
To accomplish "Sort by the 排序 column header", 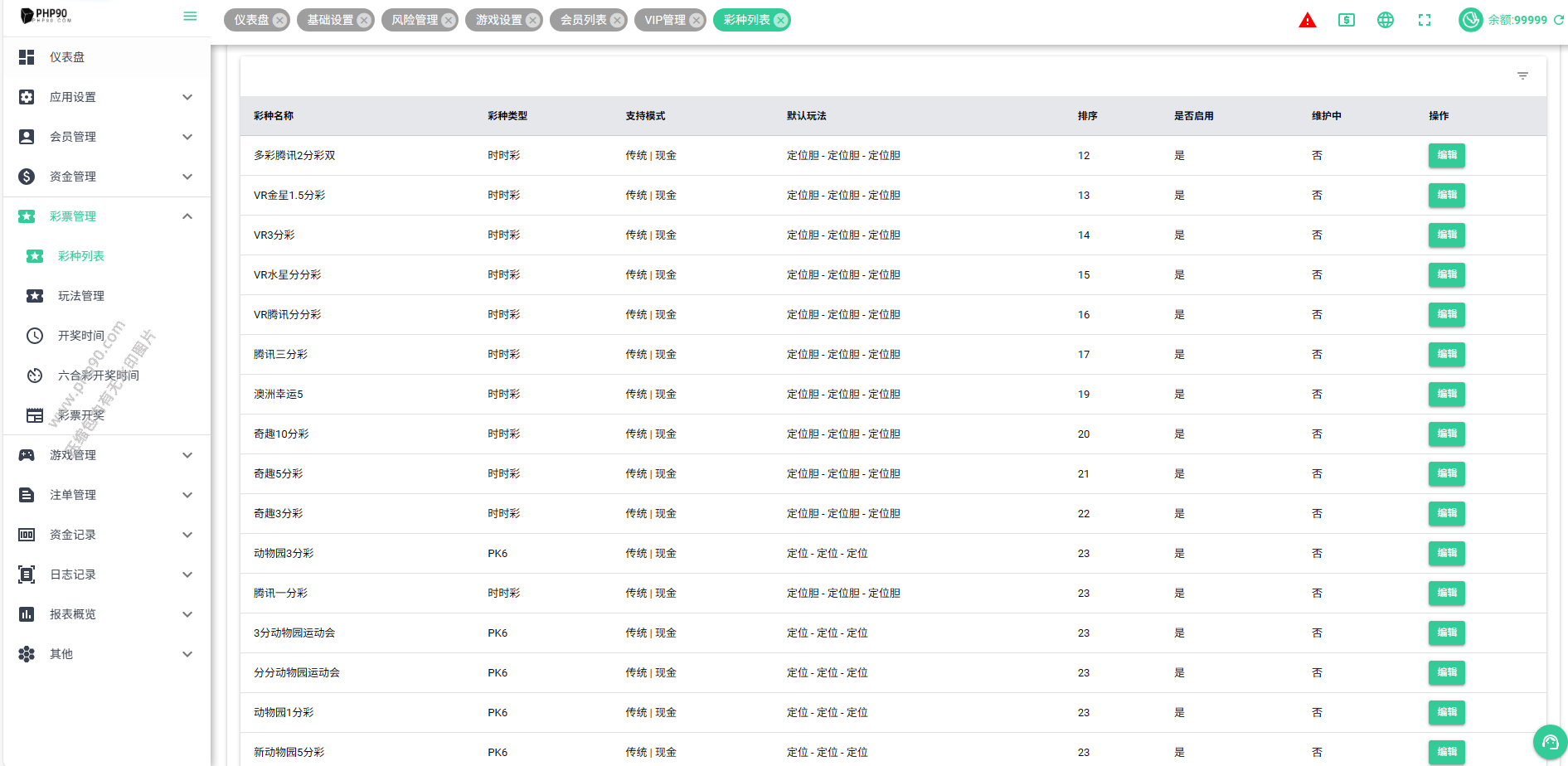I will (1087, 116).
